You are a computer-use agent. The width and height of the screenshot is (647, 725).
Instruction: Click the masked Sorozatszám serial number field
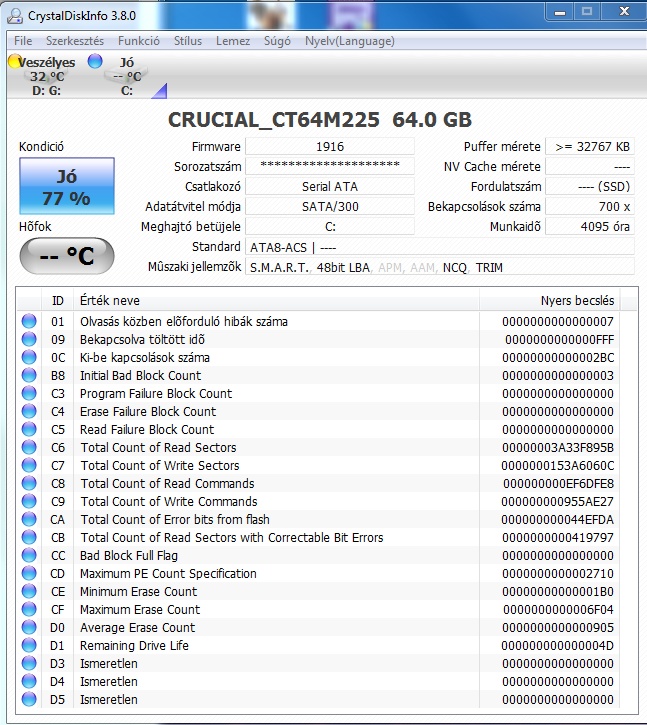point(330,166)
